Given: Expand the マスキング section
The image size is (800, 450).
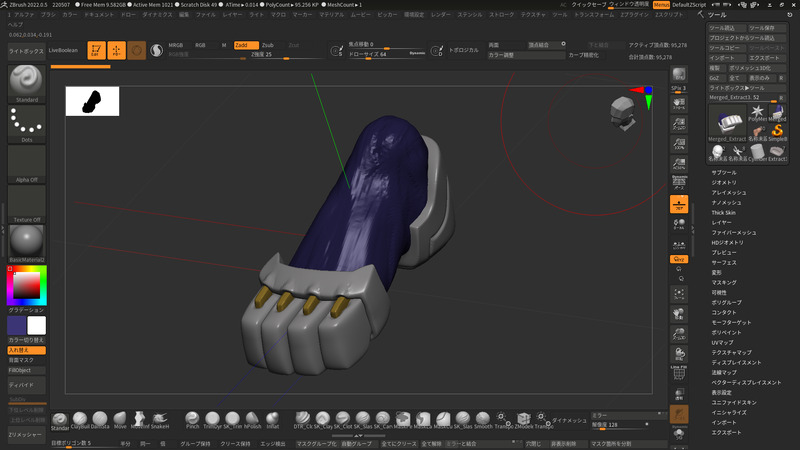Looking at the screenshot, I should tap(724, 282).
